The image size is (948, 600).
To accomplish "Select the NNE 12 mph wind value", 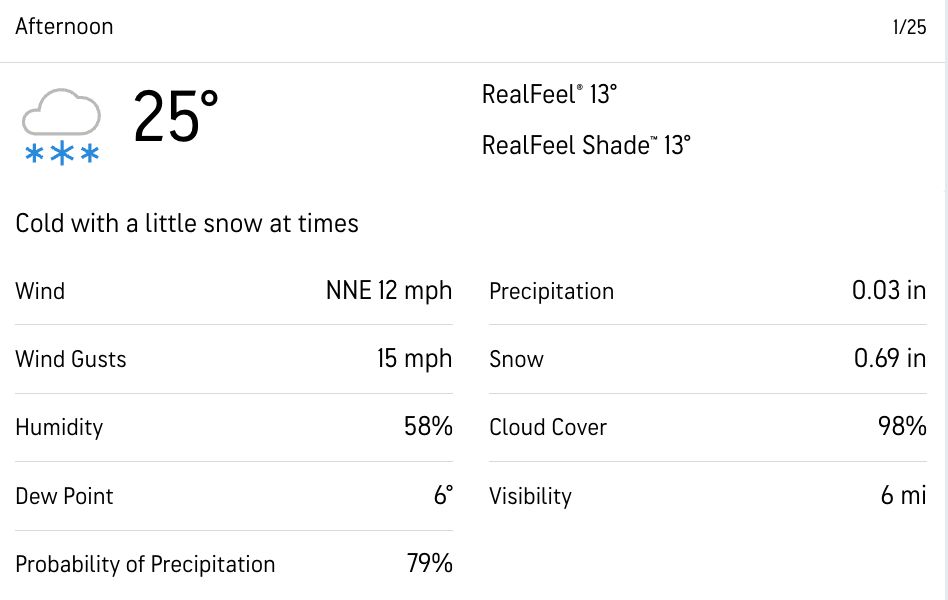I will (x=389, y=291).
